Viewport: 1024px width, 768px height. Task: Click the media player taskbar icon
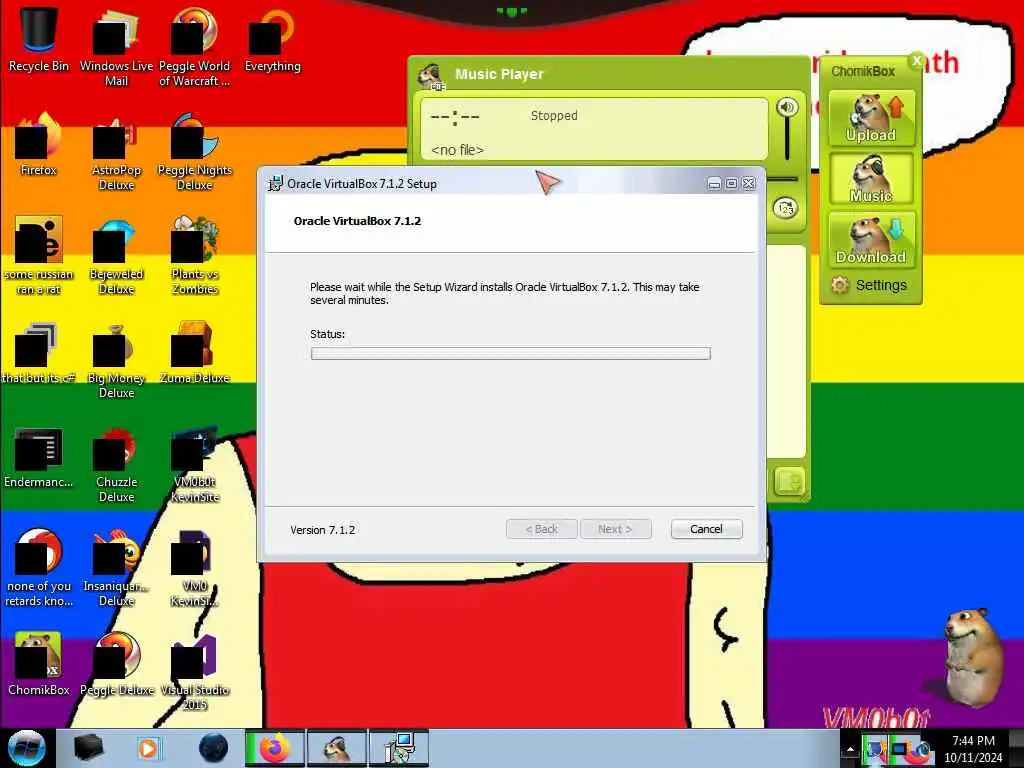(x=148, y=748)
